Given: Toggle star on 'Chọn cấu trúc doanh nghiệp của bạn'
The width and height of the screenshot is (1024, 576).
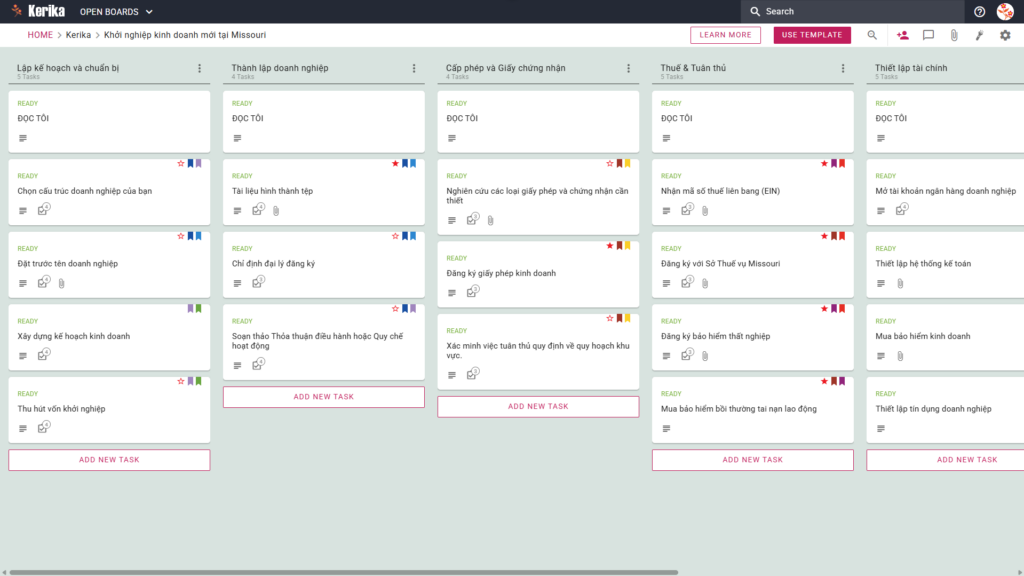Looking at the screenshot, I should [181, 163].
